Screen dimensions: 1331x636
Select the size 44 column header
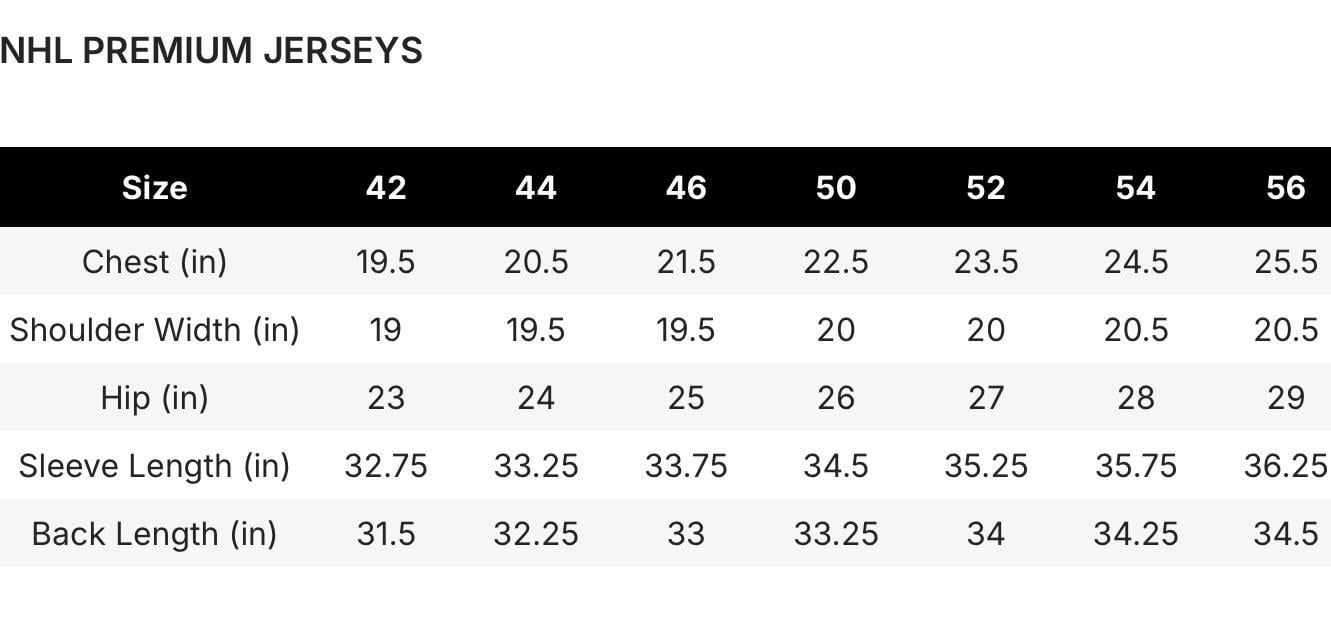(536, 188)
